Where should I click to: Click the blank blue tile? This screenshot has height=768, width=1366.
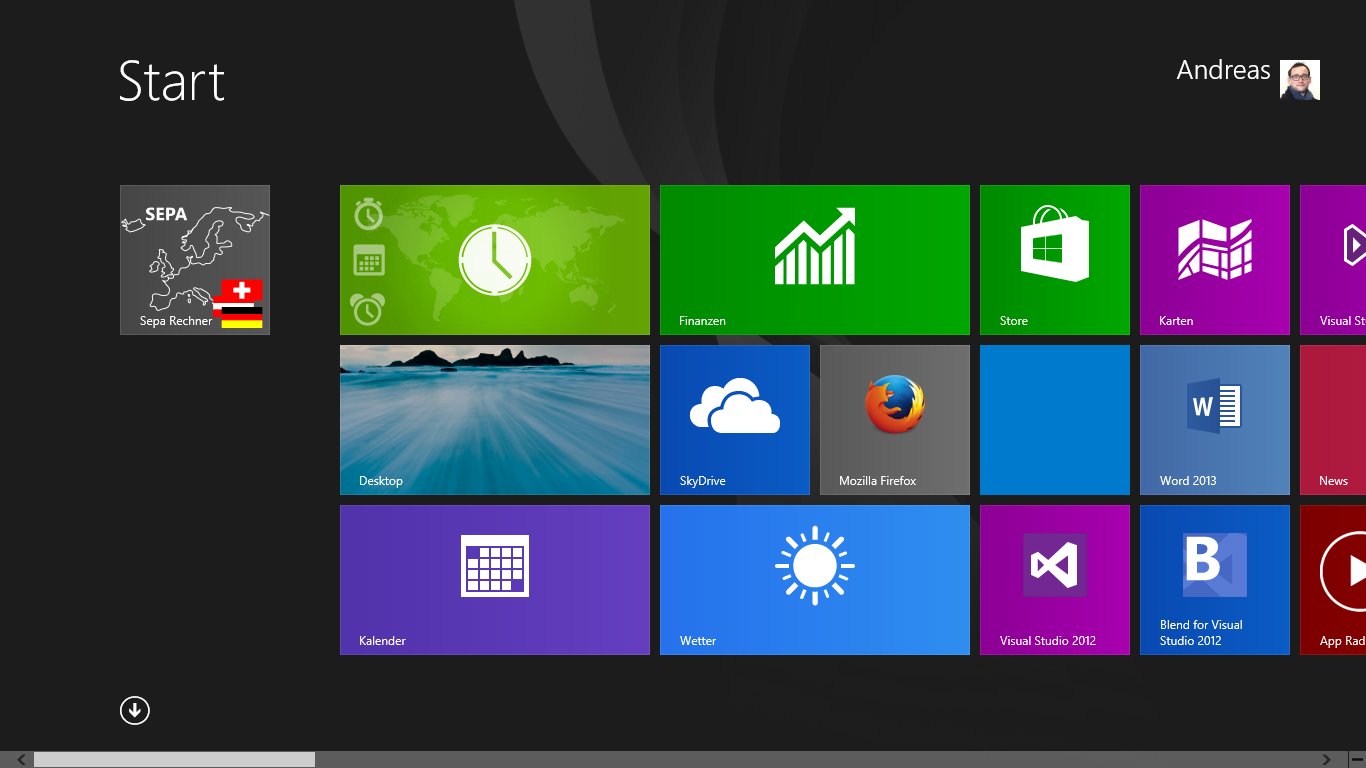1055,420
